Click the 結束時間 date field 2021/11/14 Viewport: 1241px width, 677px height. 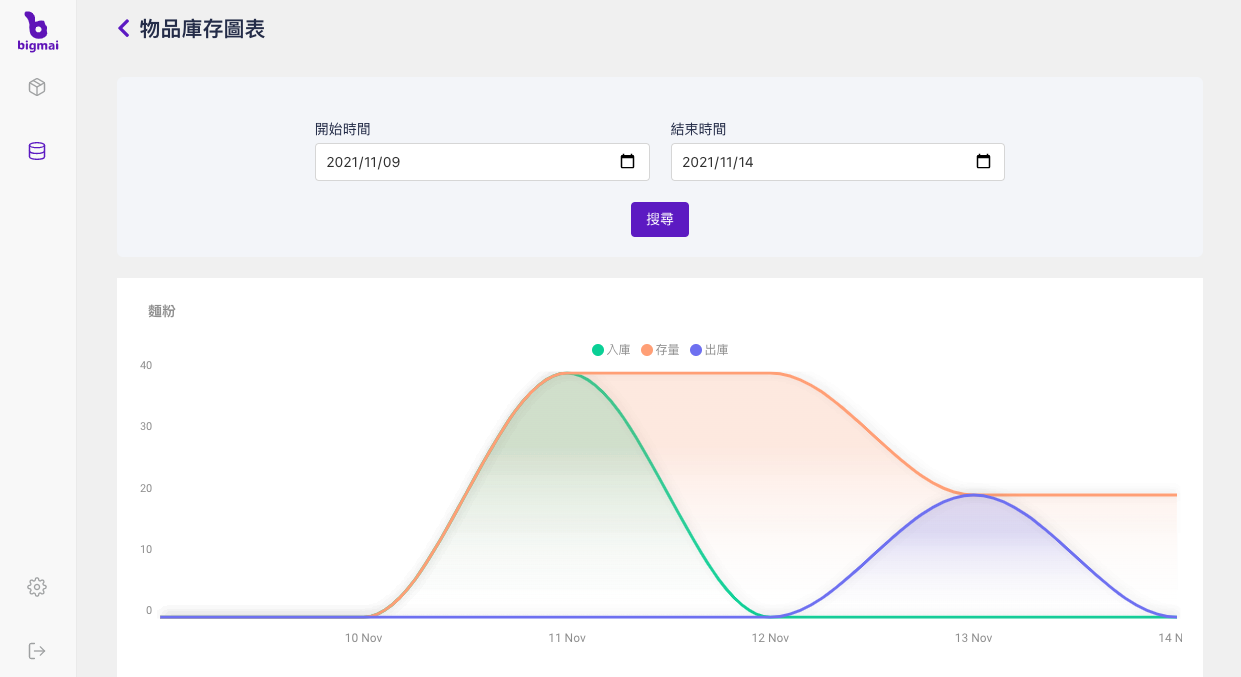pos(838,162)
